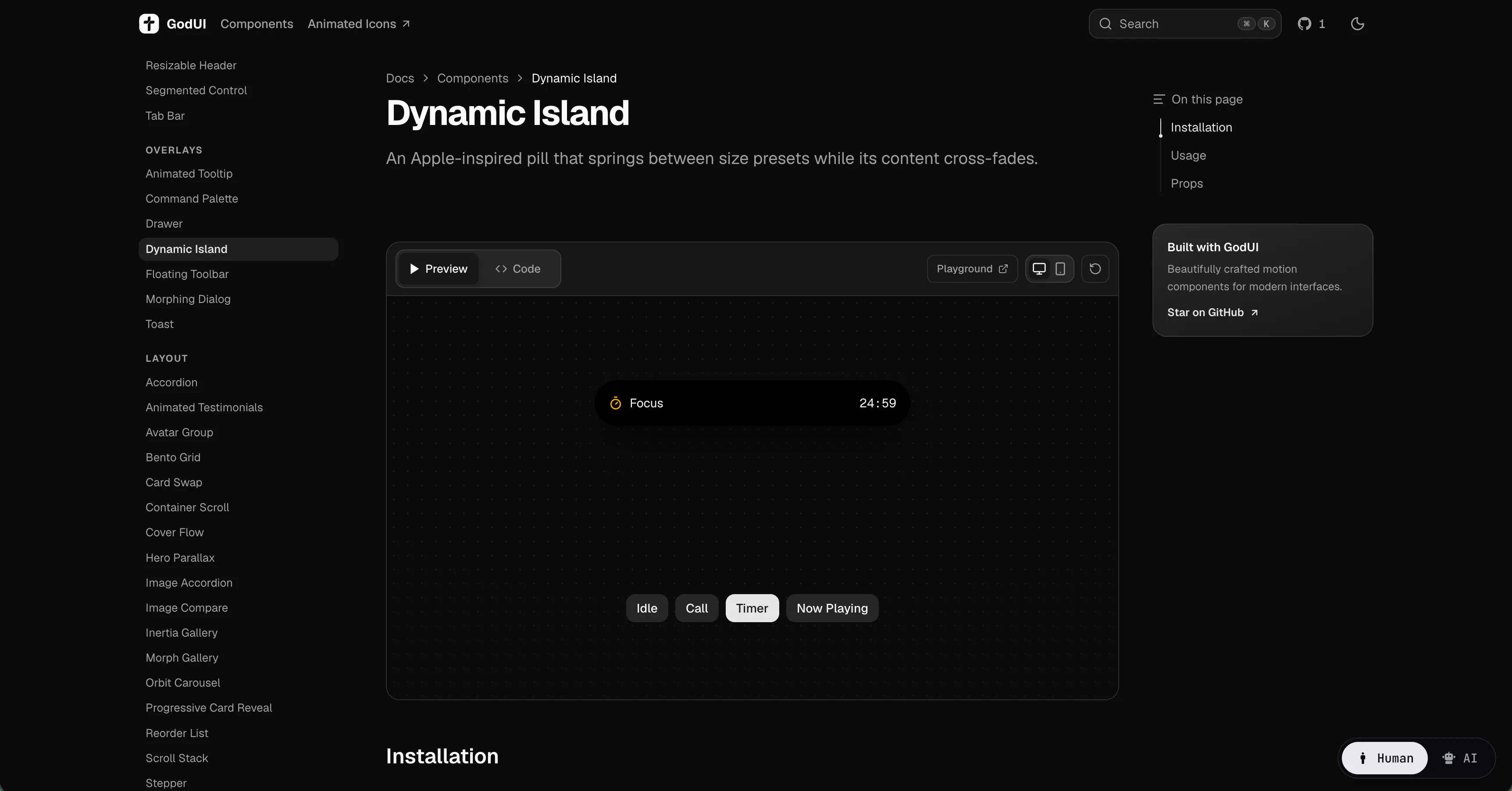Click the robot icon for AI mode
1512x791 pixels.
coord(1448,758)
